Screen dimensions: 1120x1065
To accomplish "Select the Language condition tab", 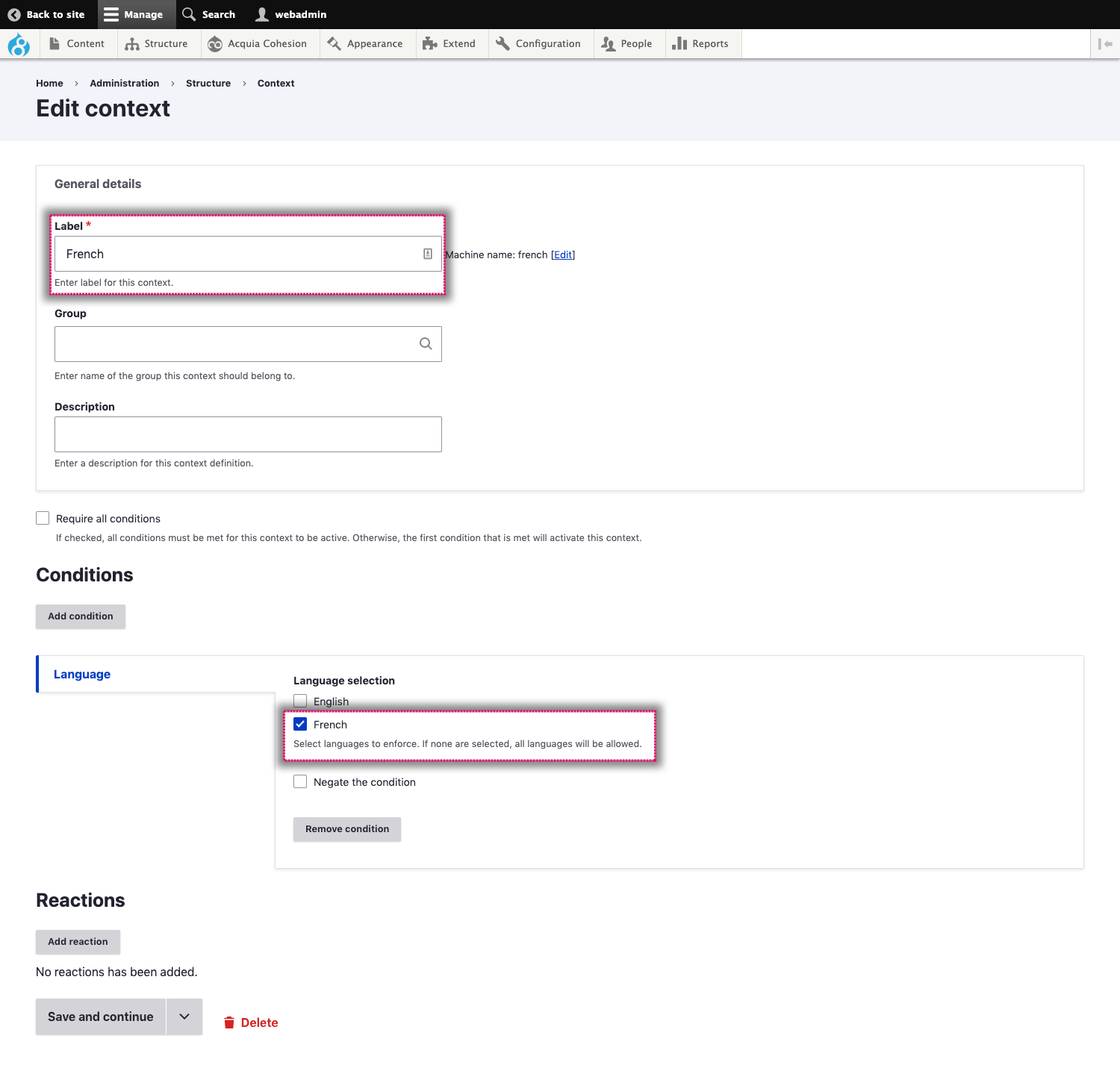I will pos(156,674).
